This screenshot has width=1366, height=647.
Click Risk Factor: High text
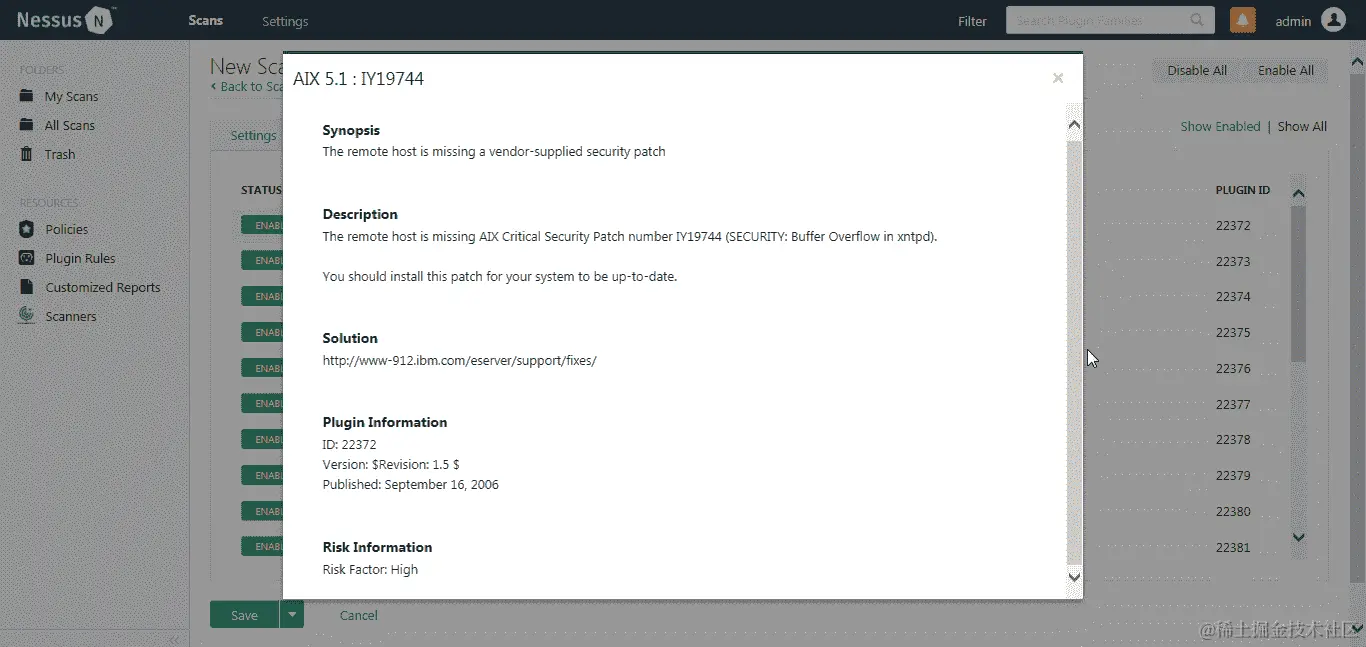[370, 570]
